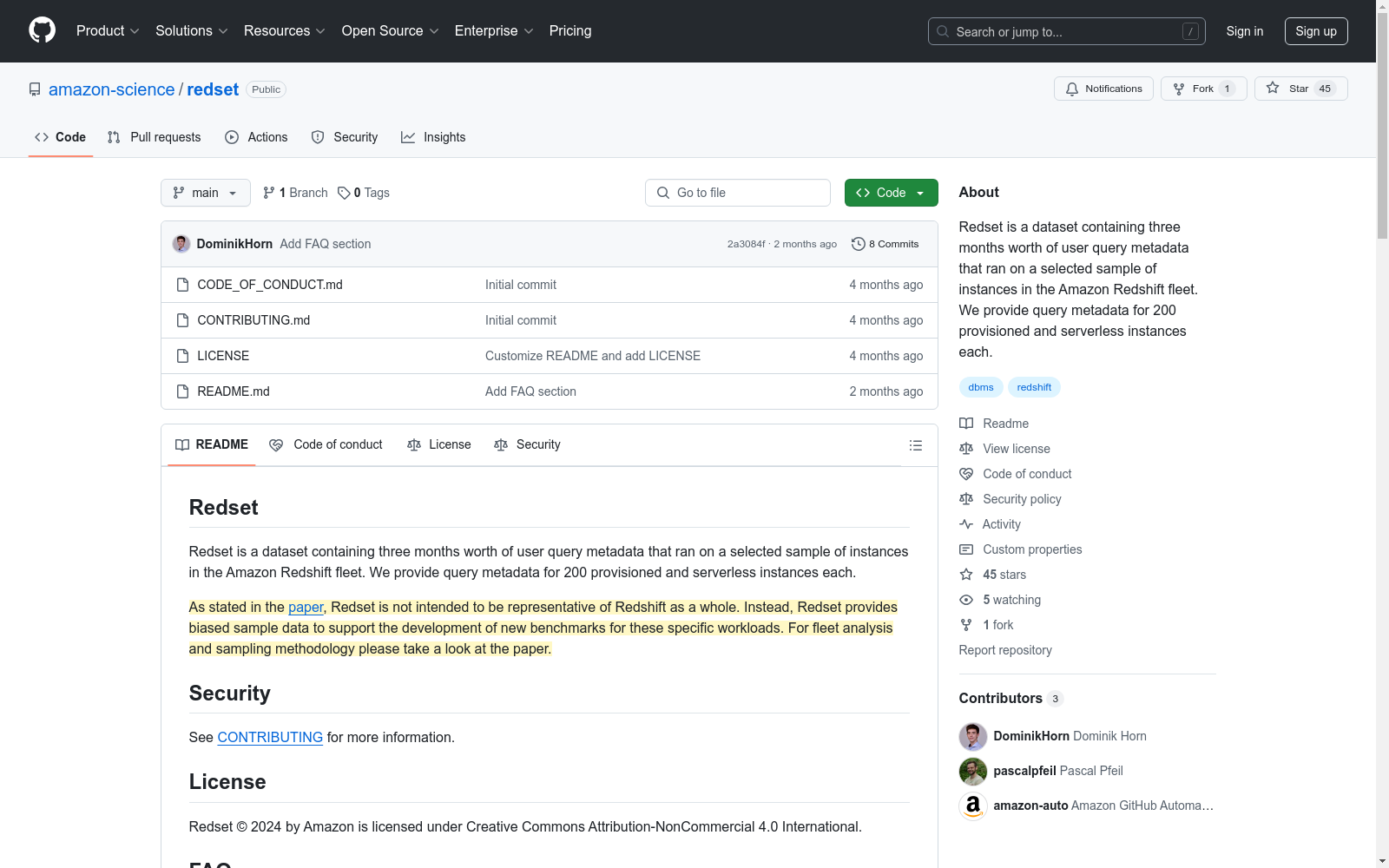Select the redshift topic tag
This screenshot has height=868, width=1389.
(1034, 387)
